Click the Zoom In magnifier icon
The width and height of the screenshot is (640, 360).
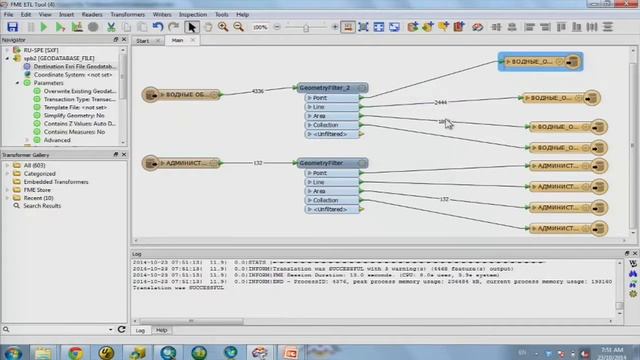coord(223,27)
